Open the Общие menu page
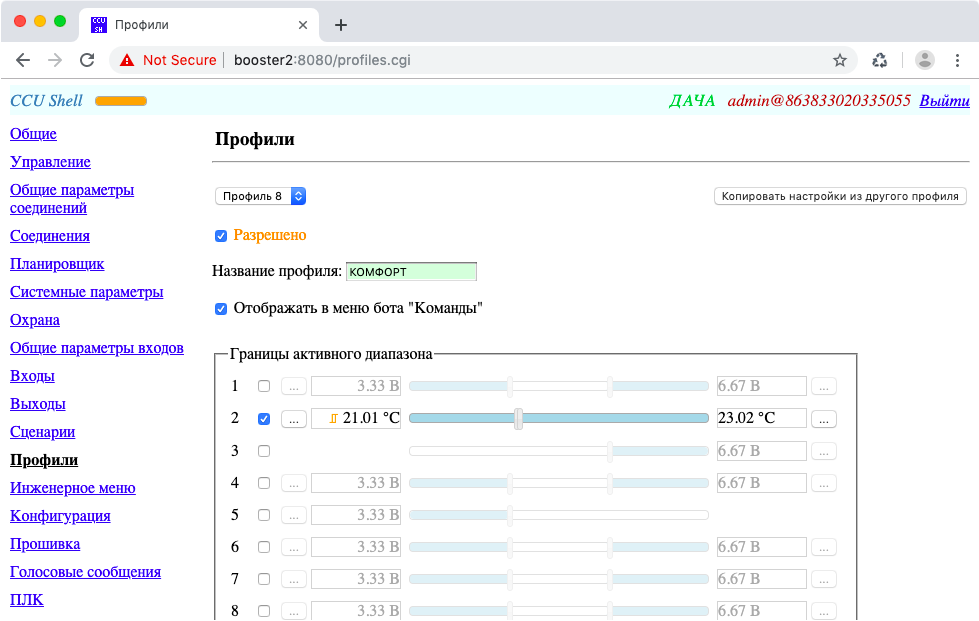This screenshot has width=979, height=621. tap(33, 134)
